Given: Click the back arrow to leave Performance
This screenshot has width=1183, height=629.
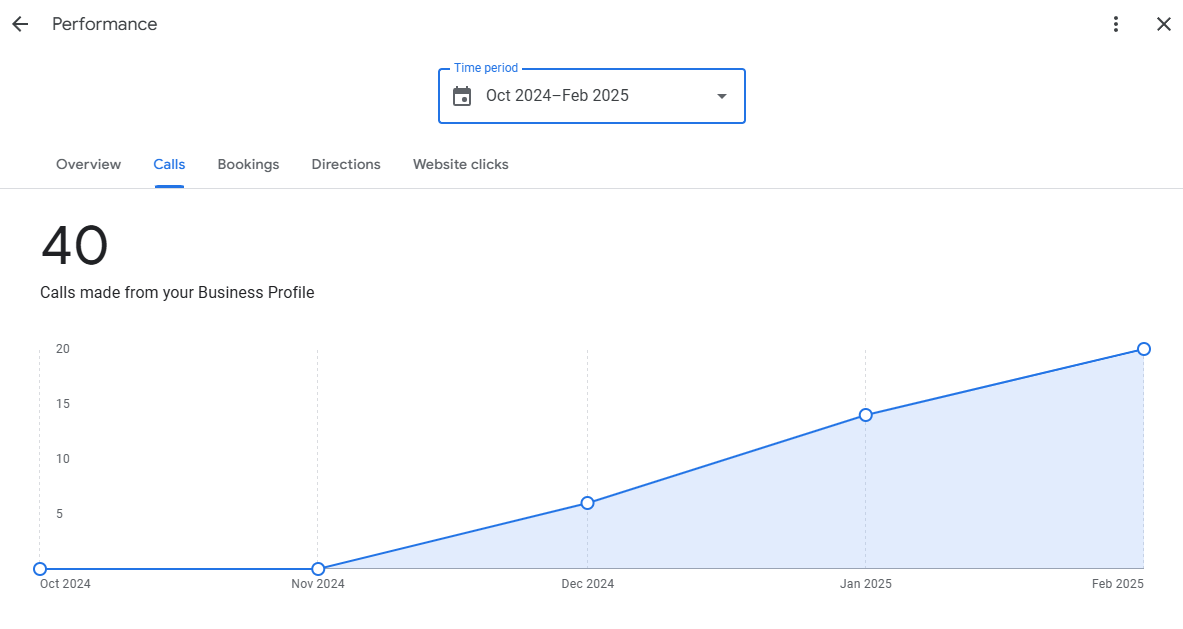Looking at the screenshot, I should (20, 23).
